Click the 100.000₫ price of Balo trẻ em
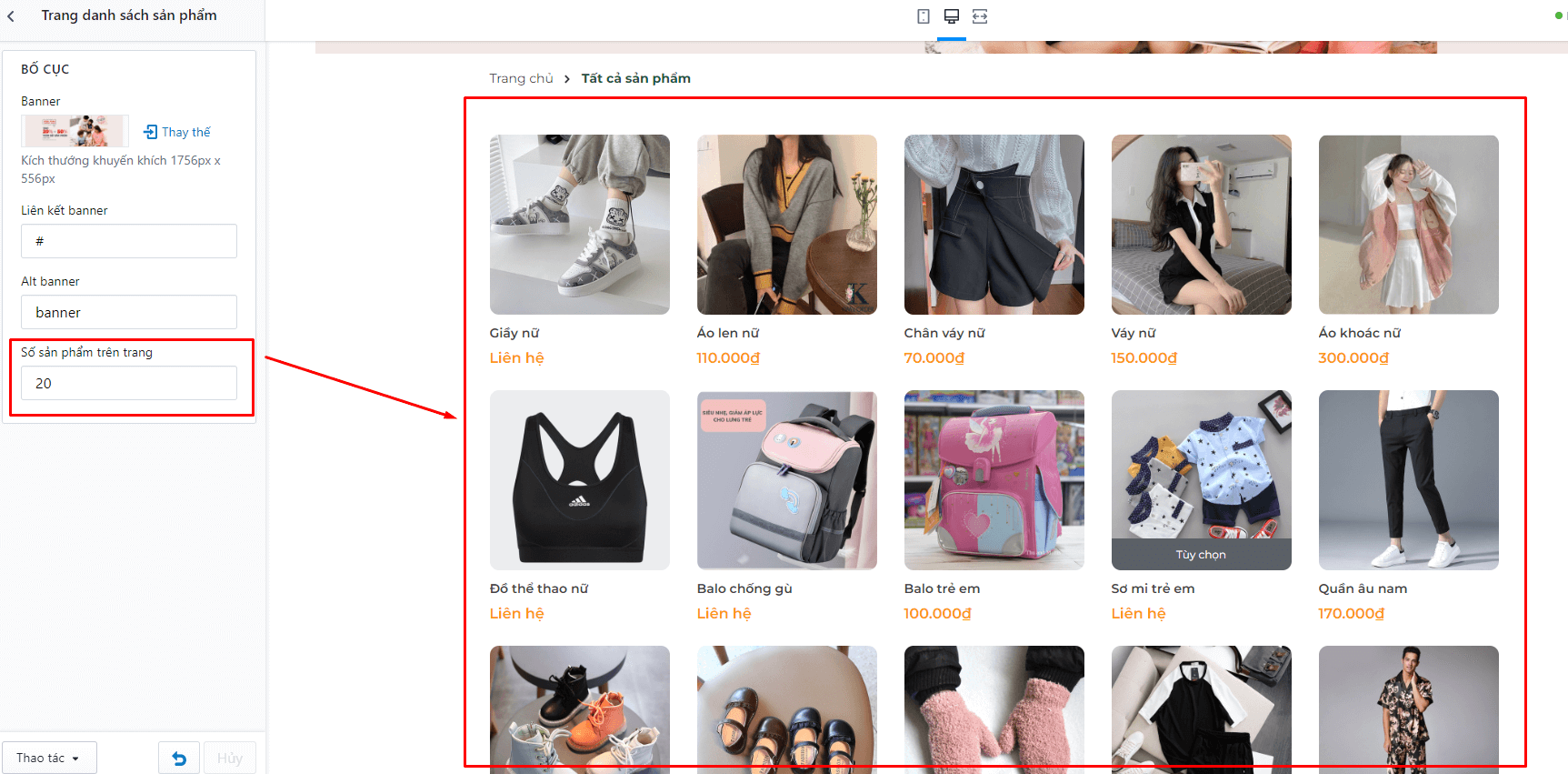 [x=938, y=614]
